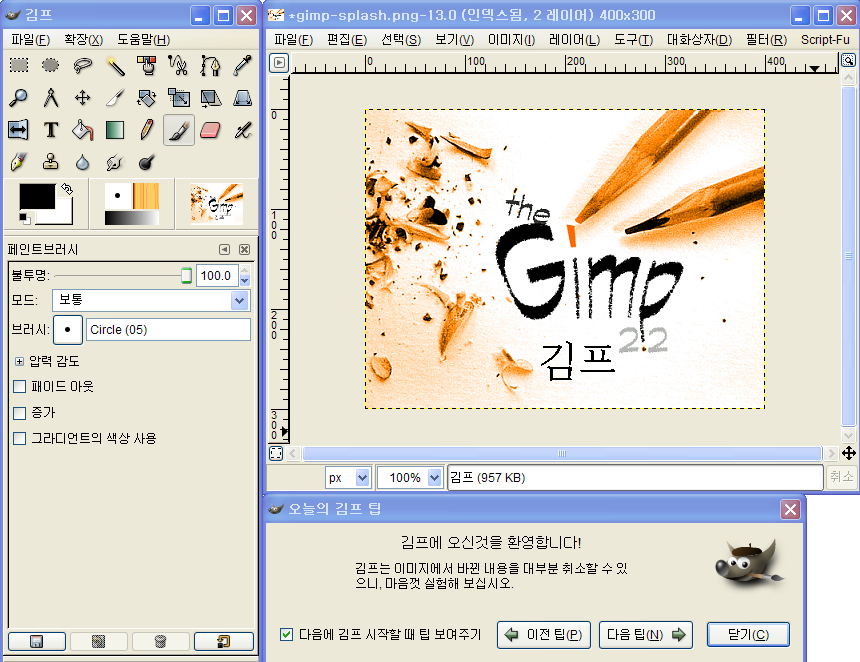Select the Paths tool
Screen dimensions: 860x662
pyautogui.click(x=210, y=65)
